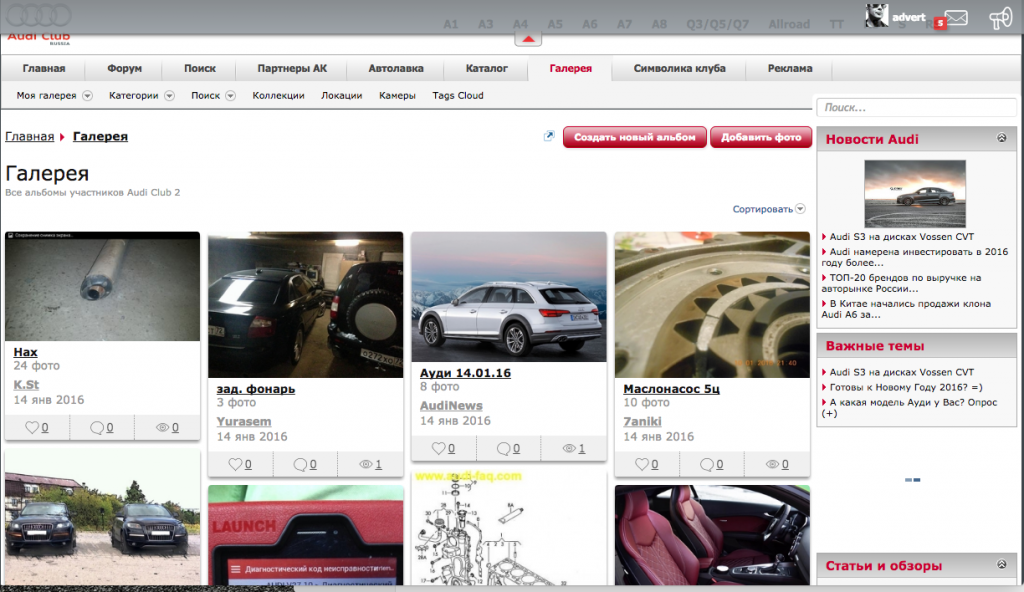Open user K.St profile link

click(x=26, y=385)
